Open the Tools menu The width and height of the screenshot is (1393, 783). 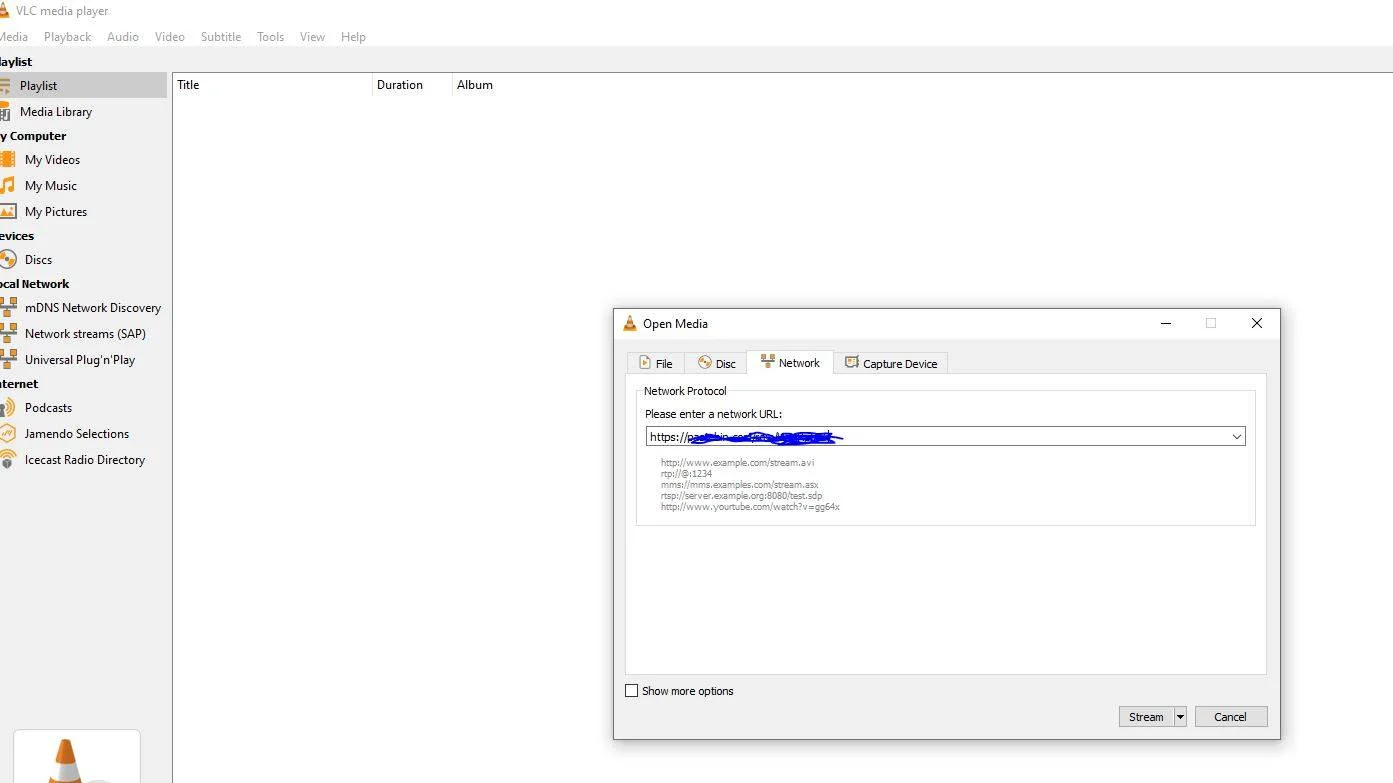(271, 37)
